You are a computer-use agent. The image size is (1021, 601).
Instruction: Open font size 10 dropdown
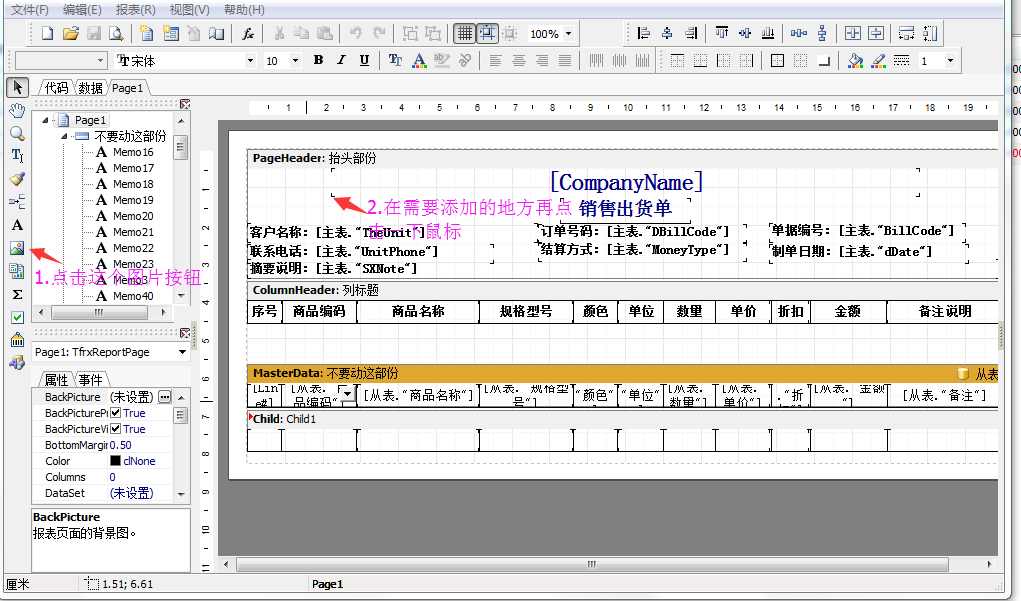click(295, 61)
